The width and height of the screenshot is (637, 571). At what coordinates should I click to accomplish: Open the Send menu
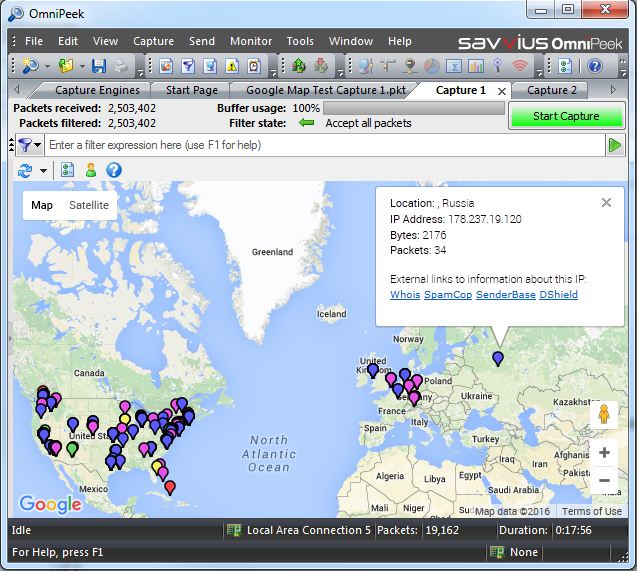click(202, 41)
